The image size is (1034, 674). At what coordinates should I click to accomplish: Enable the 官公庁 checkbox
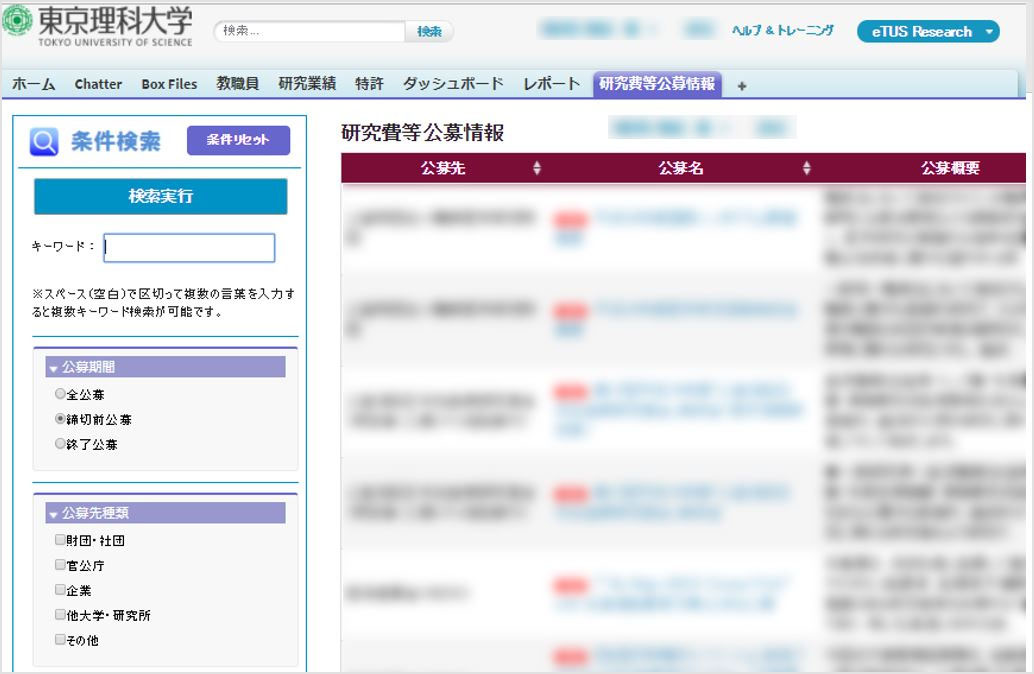60,565
